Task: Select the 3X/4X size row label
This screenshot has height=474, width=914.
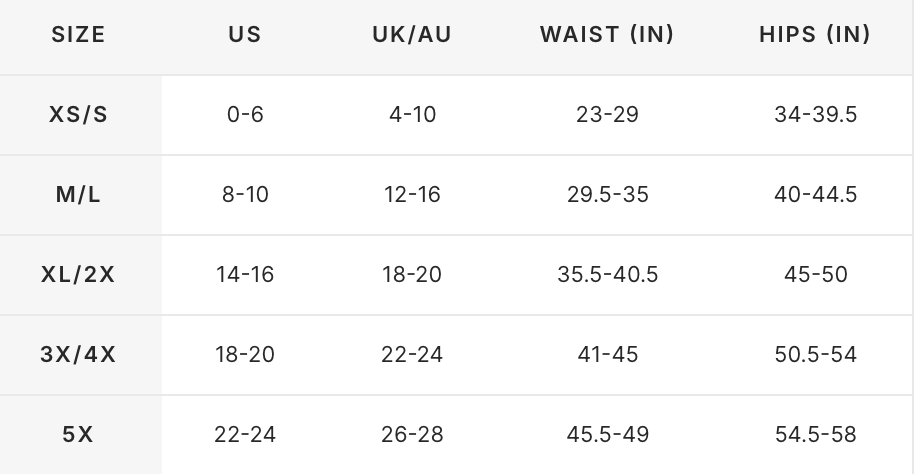Action: 78,354
